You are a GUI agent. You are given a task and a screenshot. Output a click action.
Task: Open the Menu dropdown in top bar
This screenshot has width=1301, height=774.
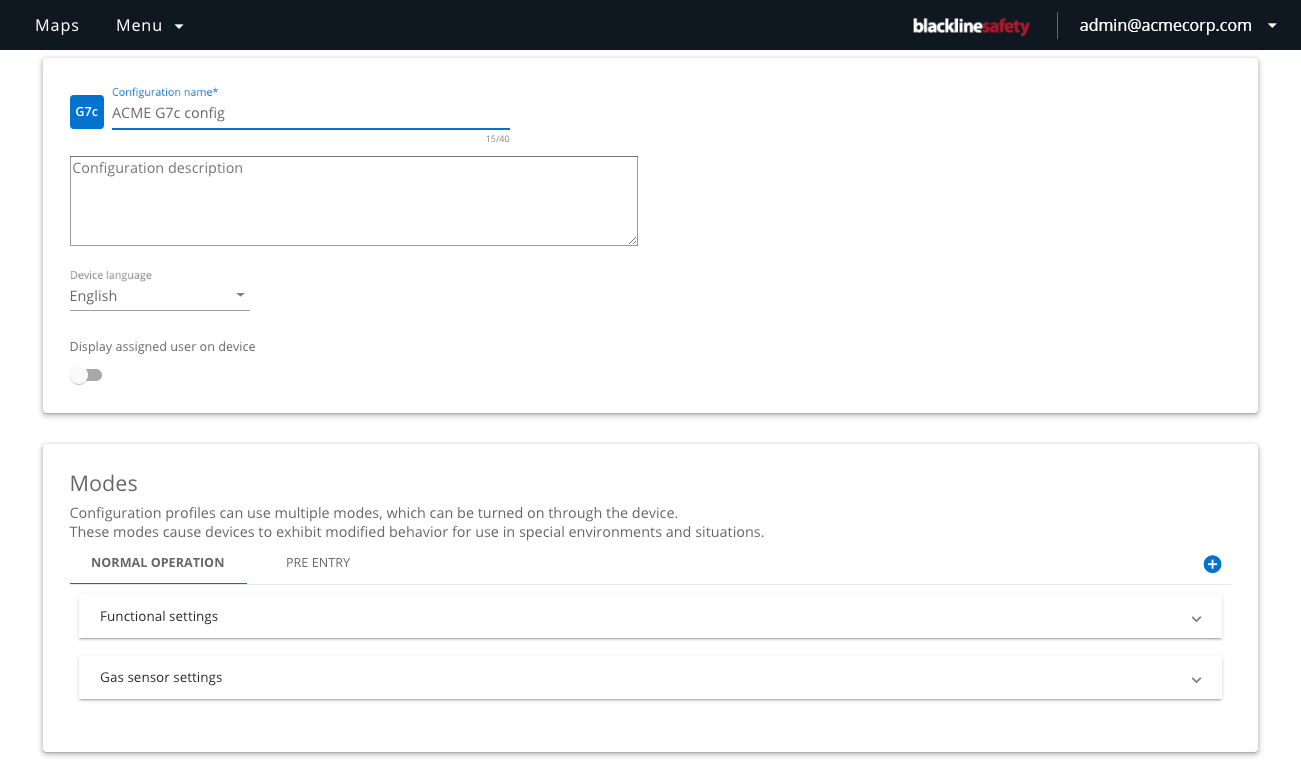click(x=150, y=26)
